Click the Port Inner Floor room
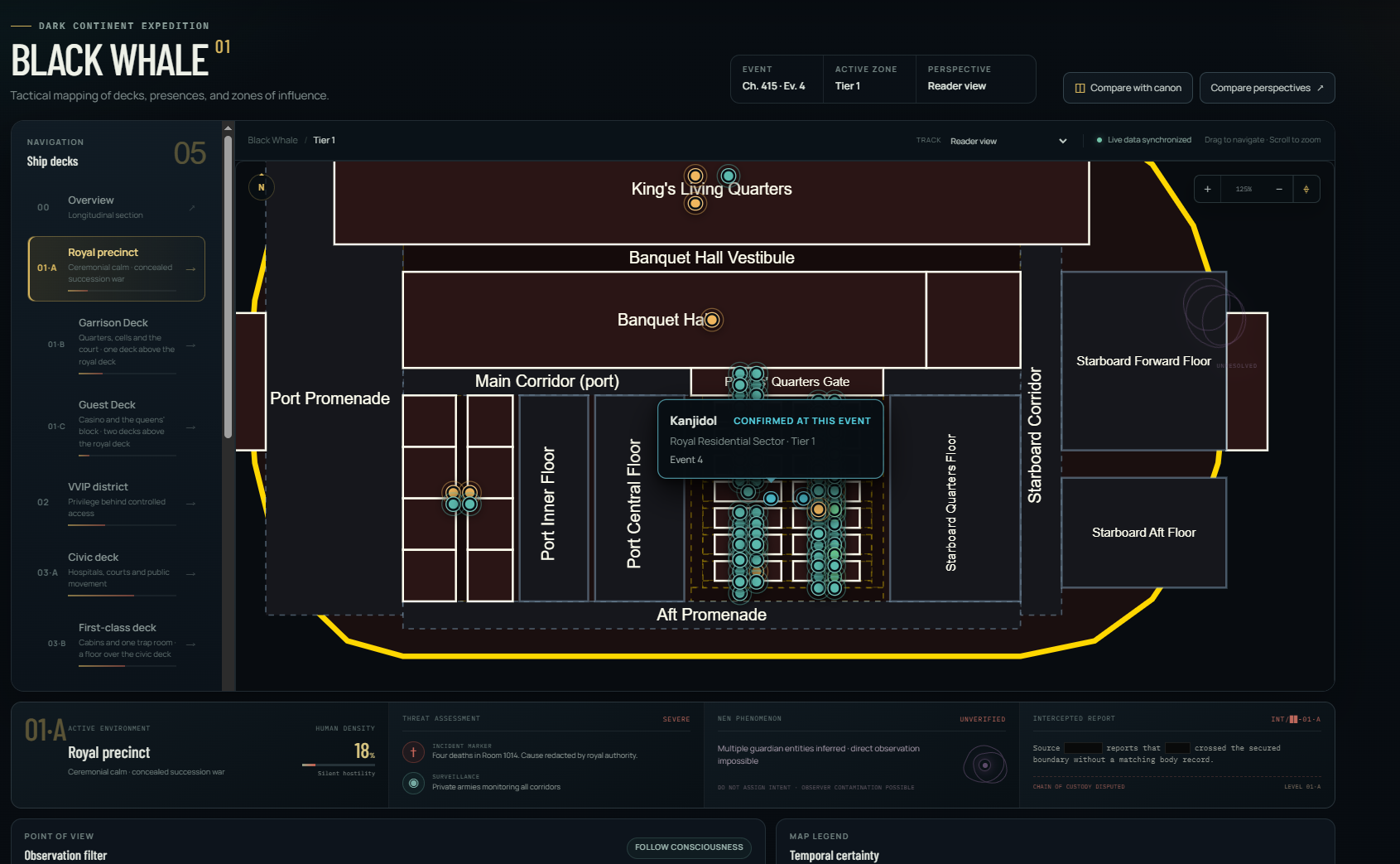The width and height of the screenshot is (1400, 864). coord(554,498)
